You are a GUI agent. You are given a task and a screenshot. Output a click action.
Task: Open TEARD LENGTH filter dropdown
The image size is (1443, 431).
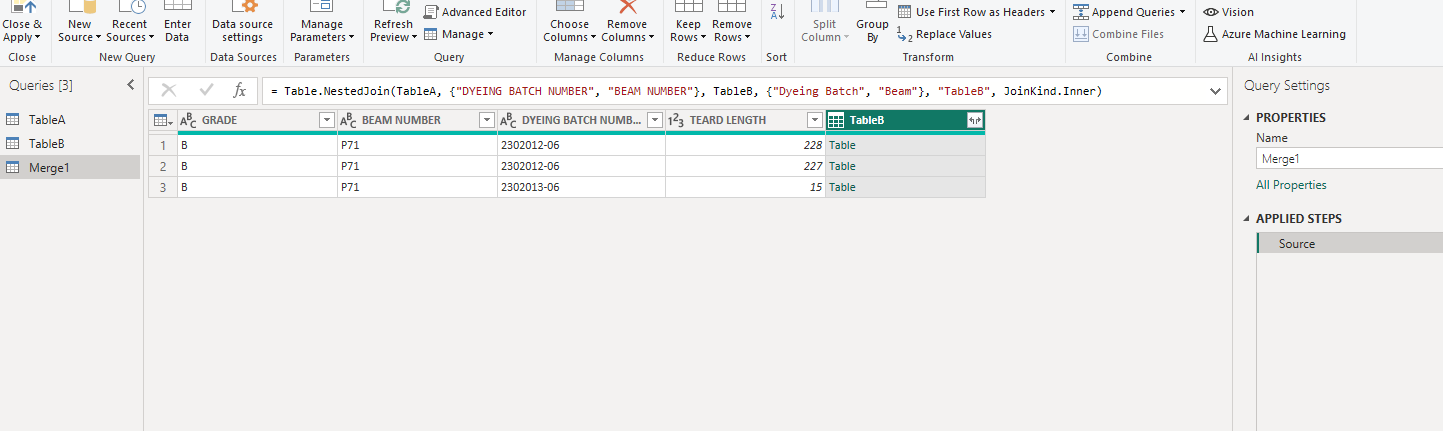point(814,120)
